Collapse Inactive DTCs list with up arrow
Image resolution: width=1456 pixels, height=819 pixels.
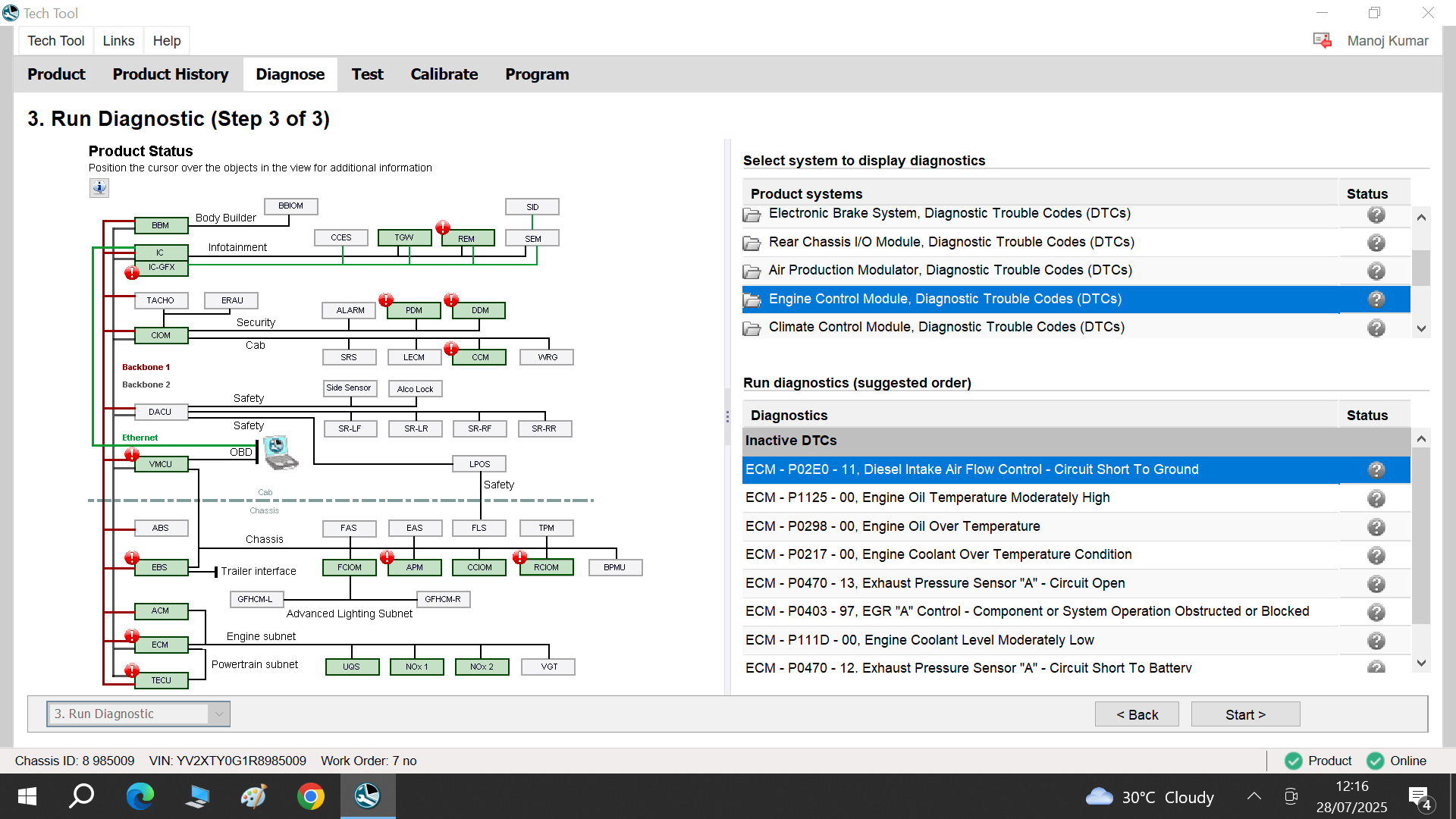tap(1421, 439)
